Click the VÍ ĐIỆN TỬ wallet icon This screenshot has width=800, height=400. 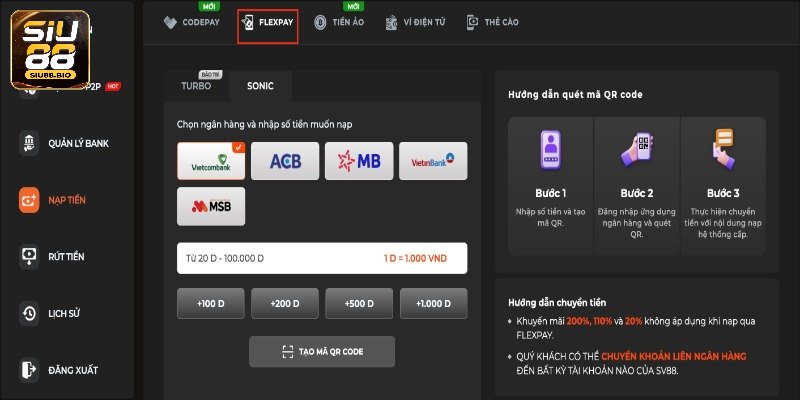(x=391, y=22)
